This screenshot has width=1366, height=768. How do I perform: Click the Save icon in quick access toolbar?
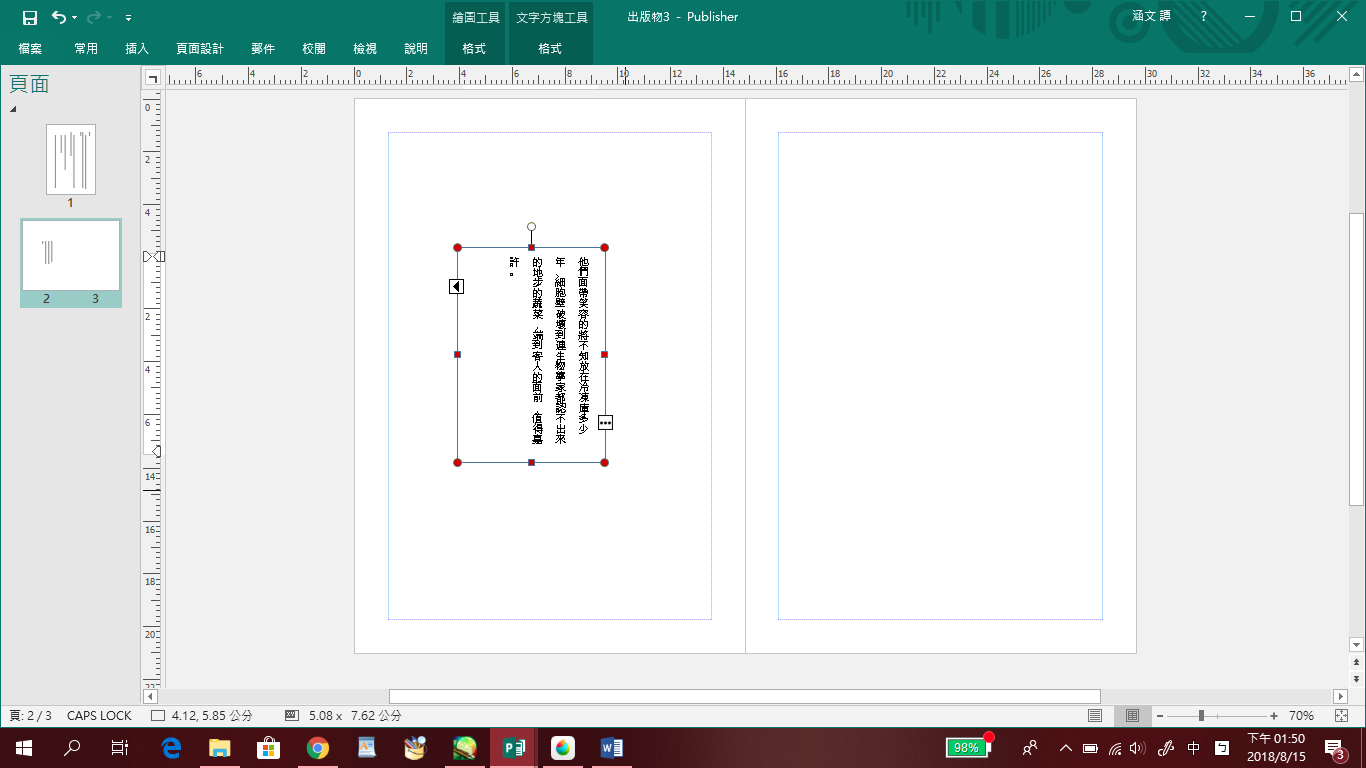pos(30,17)
